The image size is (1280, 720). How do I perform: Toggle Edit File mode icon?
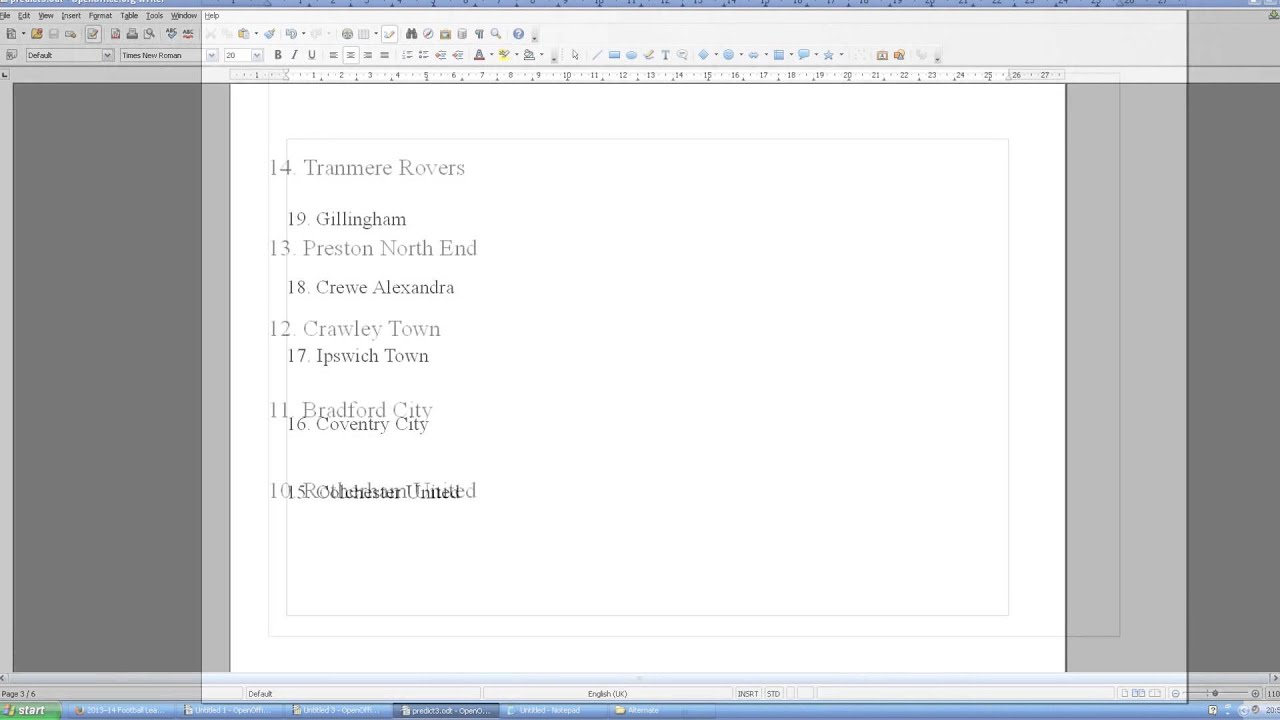pyautogui.click(x=93, y=34)
